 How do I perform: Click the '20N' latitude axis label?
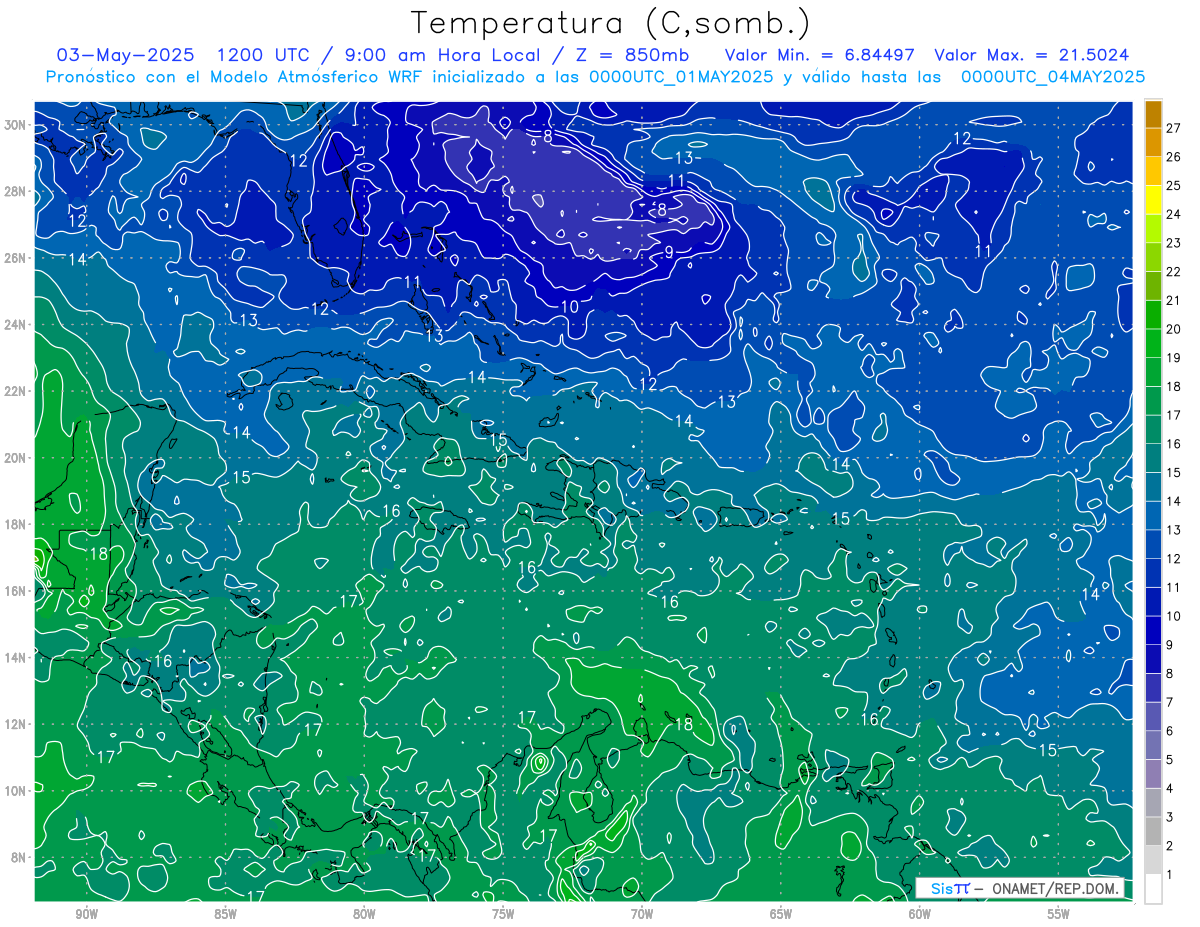(15, 458)
